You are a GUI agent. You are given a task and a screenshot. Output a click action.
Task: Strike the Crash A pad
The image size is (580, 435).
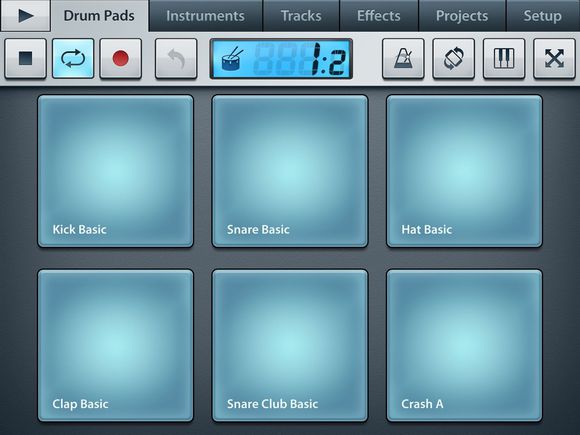point(465,345)
